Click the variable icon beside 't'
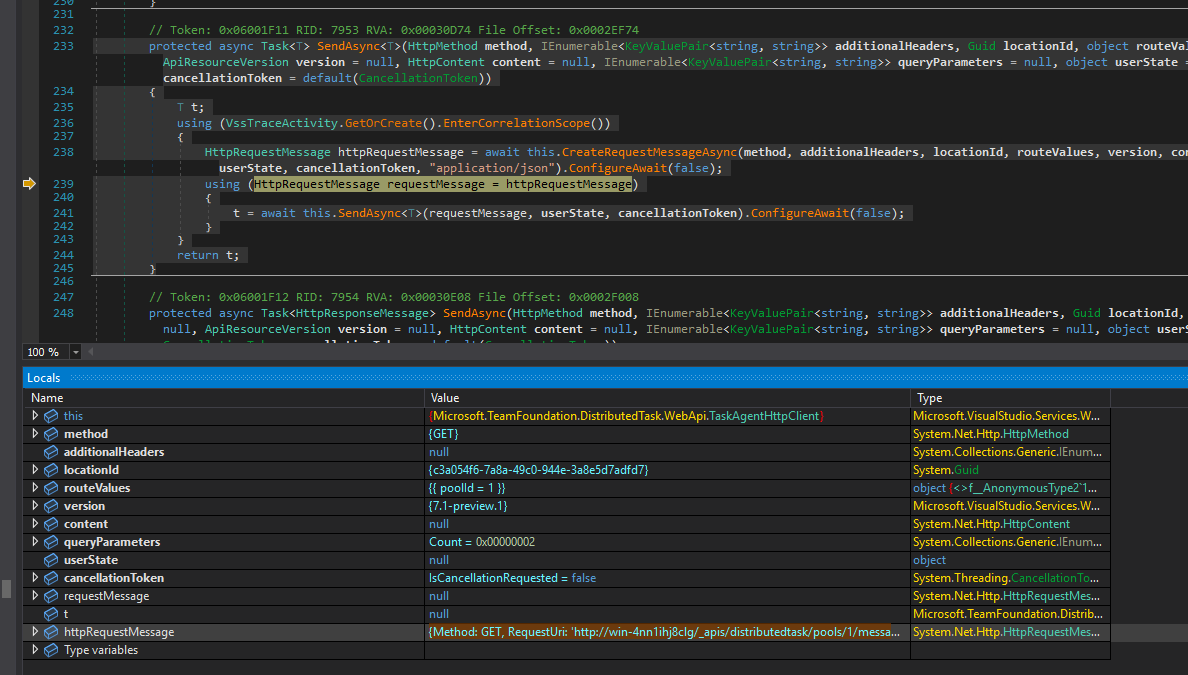The height and width of the screenshot is (675, 1188). click(x=51, y=614)
